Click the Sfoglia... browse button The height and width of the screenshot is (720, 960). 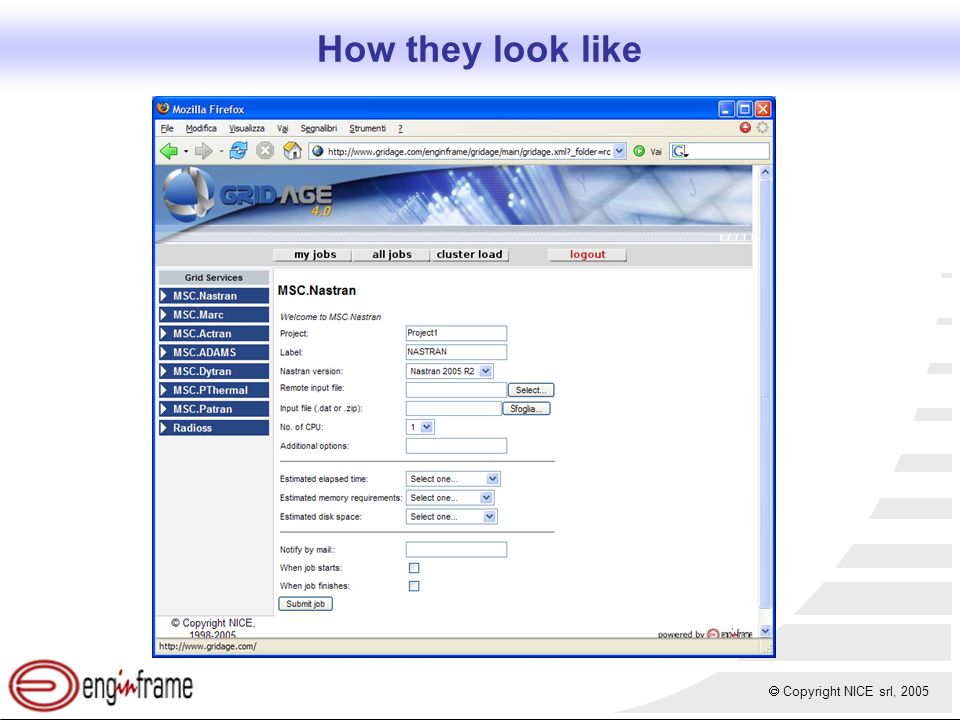[526, 408]
